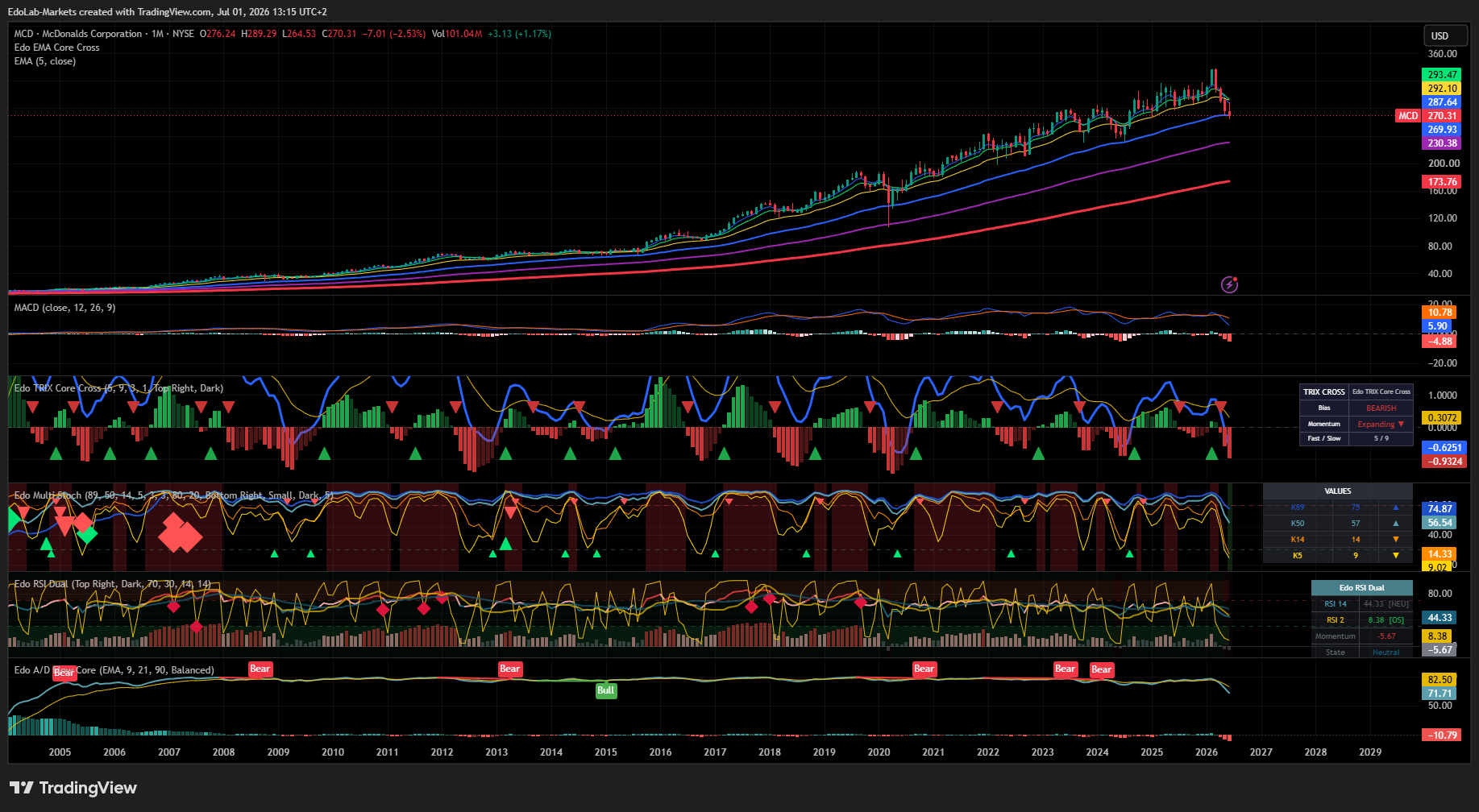Click the red -4.88 MACD histogram label
The width and height of the screenshot is (1479, 812).
coord(1440,342)
